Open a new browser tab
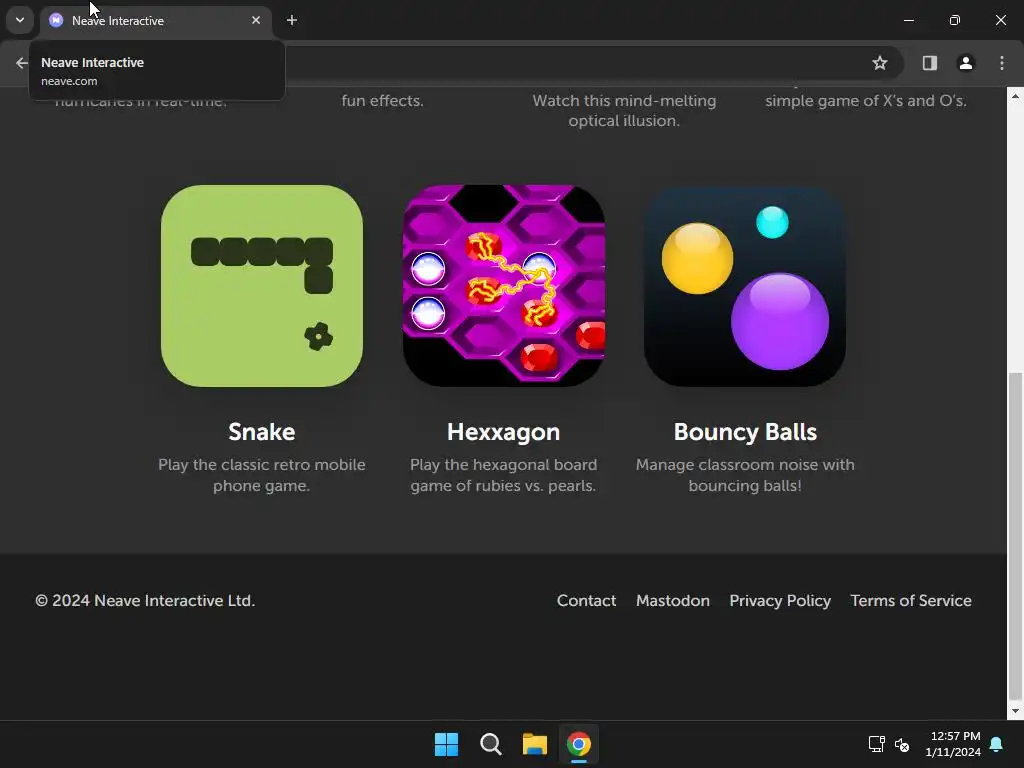Image resolution: width=1024 pixels, height=768 pixels. 292,20
